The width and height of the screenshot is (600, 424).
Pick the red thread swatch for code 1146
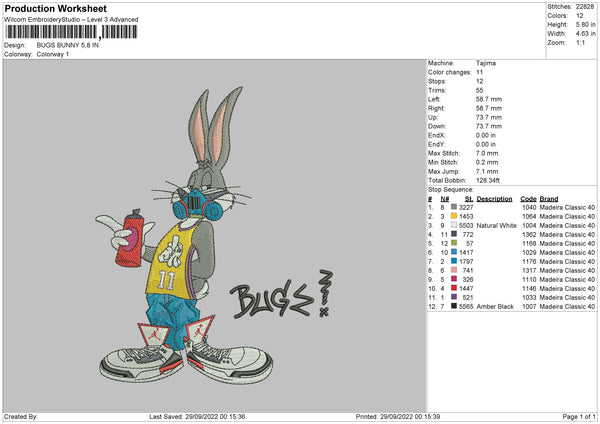click(x=454, y=288)
